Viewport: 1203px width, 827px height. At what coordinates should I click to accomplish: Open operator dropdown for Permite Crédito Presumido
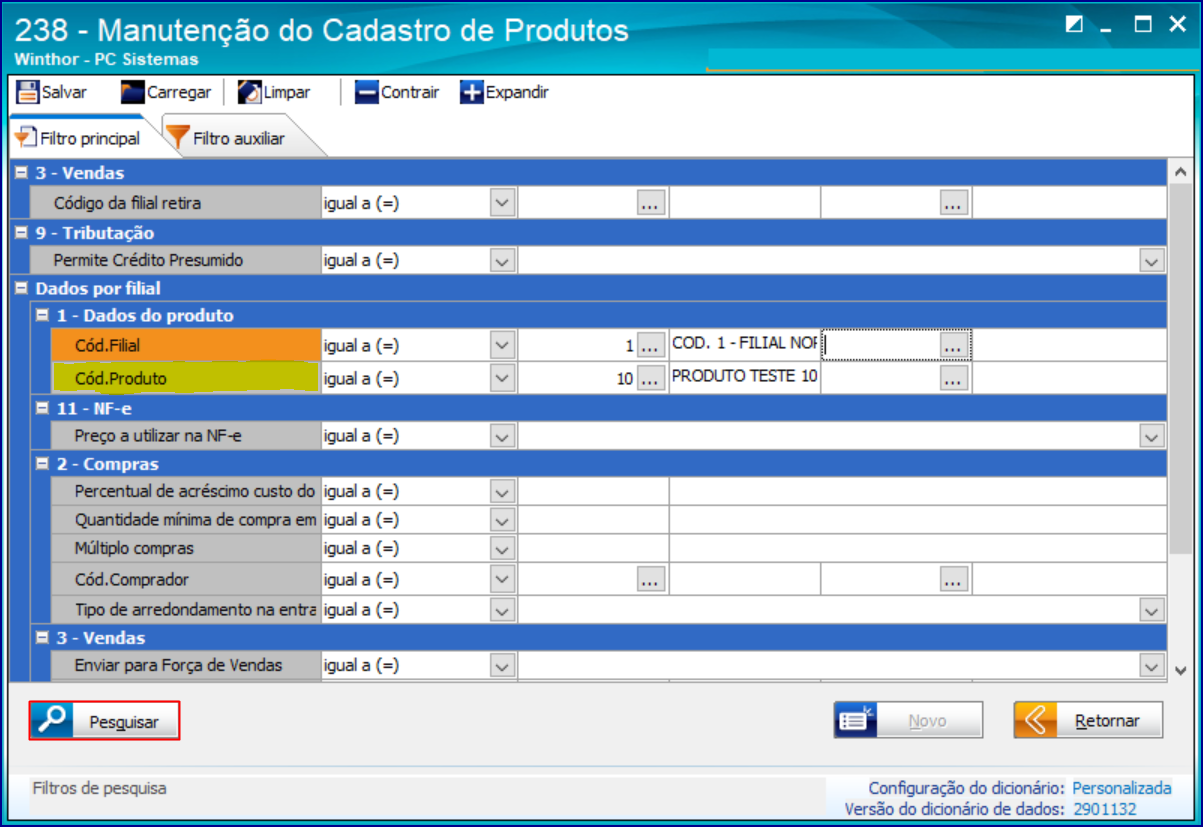(502, 260)
